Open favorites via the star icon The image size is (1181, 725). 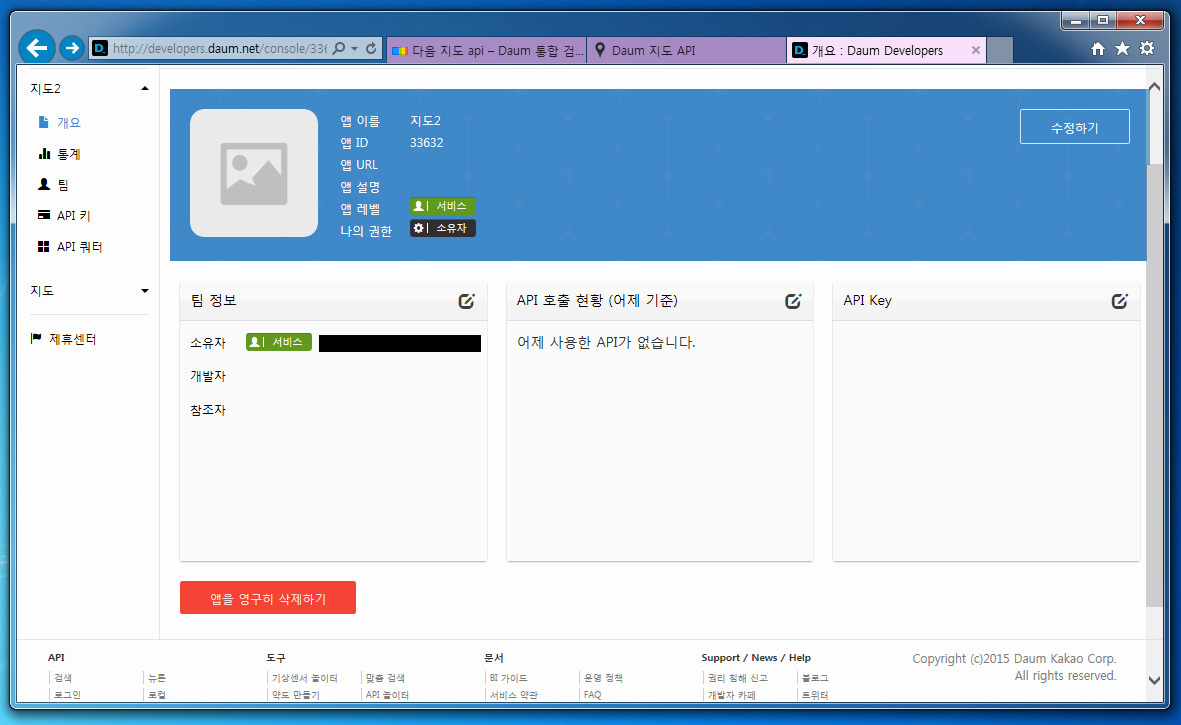tap(1122, 47)
